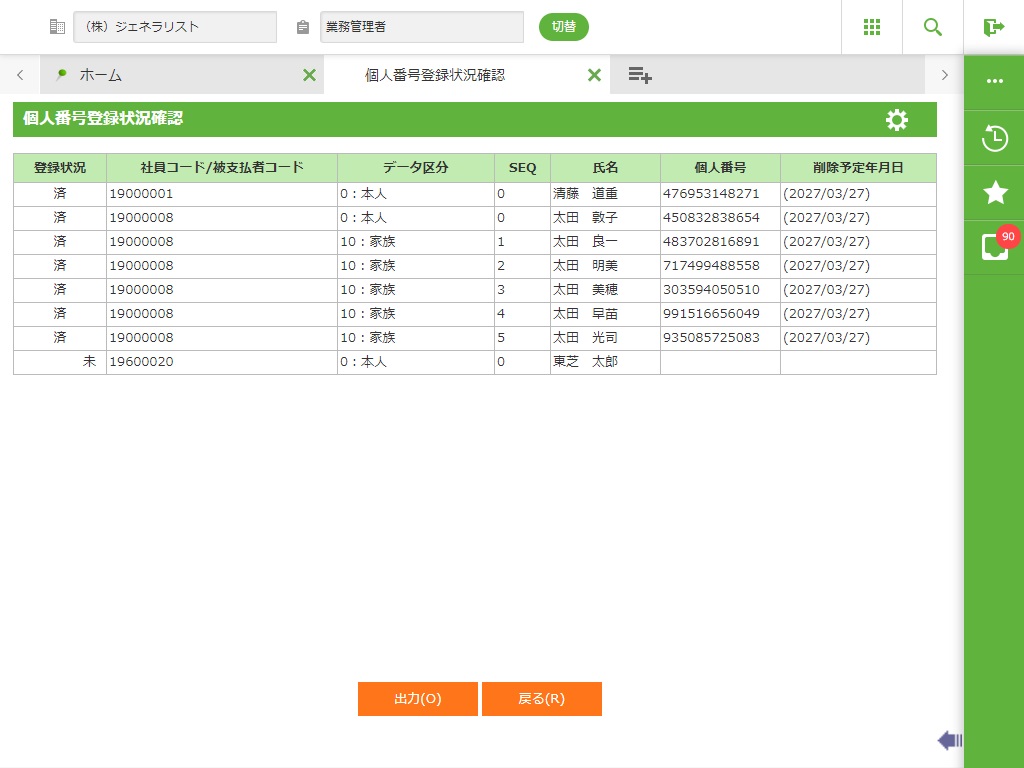Image resolution: width=1024 pixels, height=768 pixels.
Task: Click the company name field (株)ジェネラリスト
Action: [x=175, y=27]
